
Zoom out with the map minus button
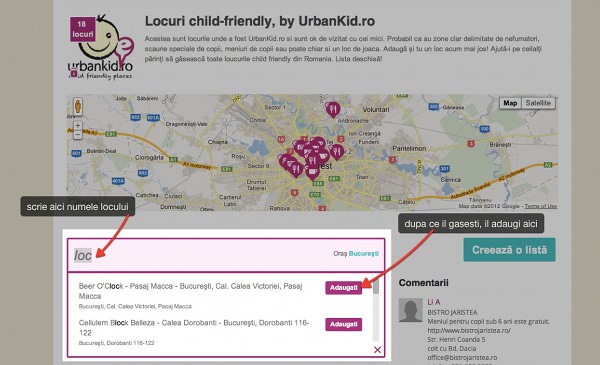[x=78, y=135]
